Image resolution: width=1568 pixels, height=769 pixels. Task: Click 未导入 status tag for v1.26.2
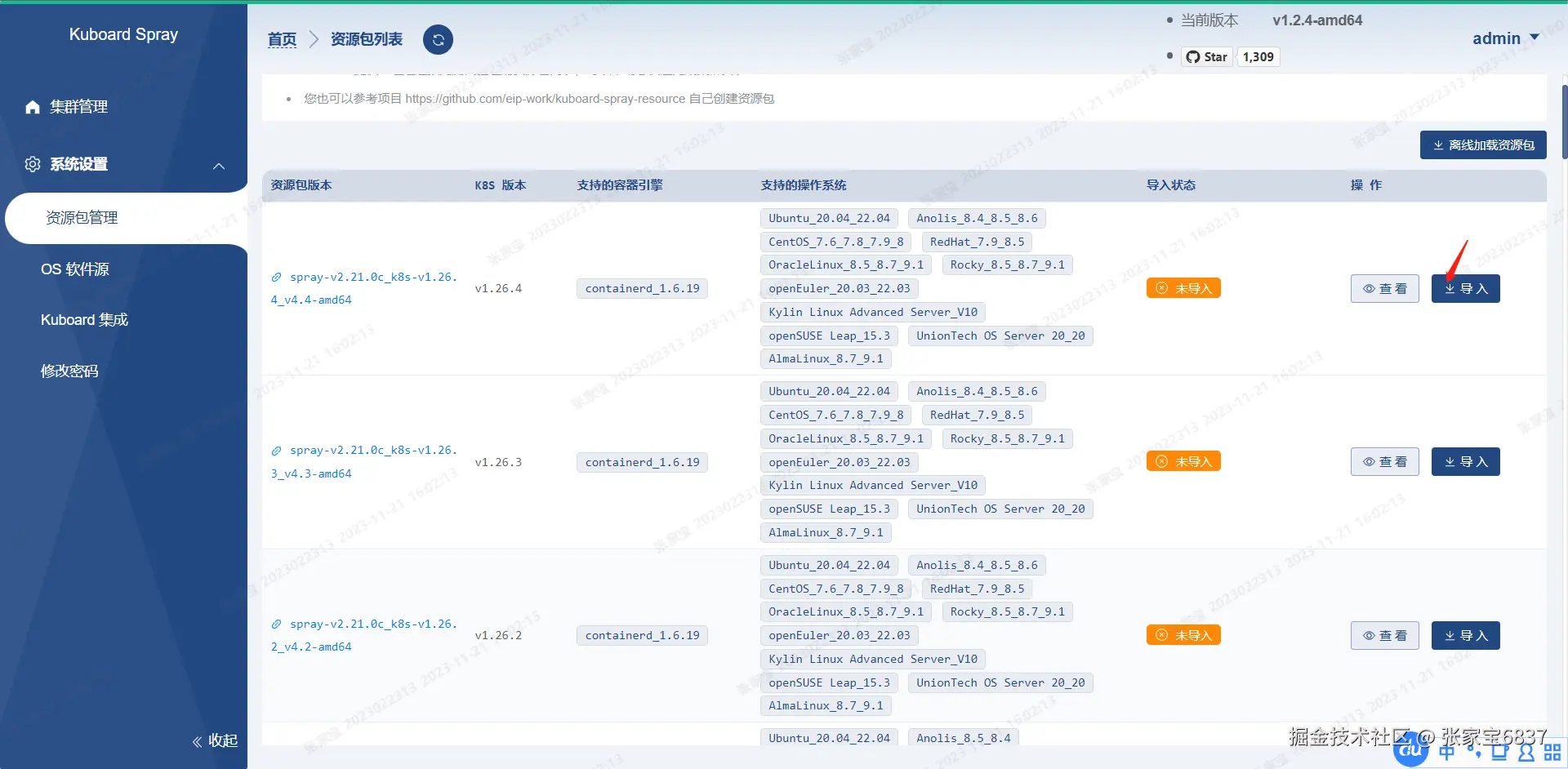pos(1183,635)
